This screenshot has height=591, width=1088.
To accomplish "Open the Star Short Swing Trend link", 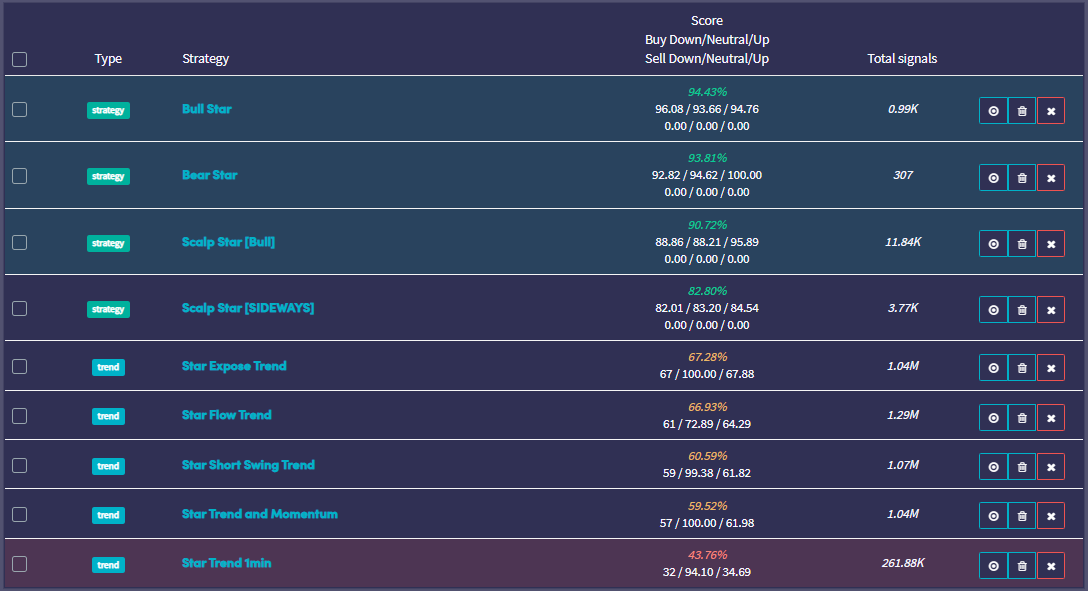I will 248,465.
